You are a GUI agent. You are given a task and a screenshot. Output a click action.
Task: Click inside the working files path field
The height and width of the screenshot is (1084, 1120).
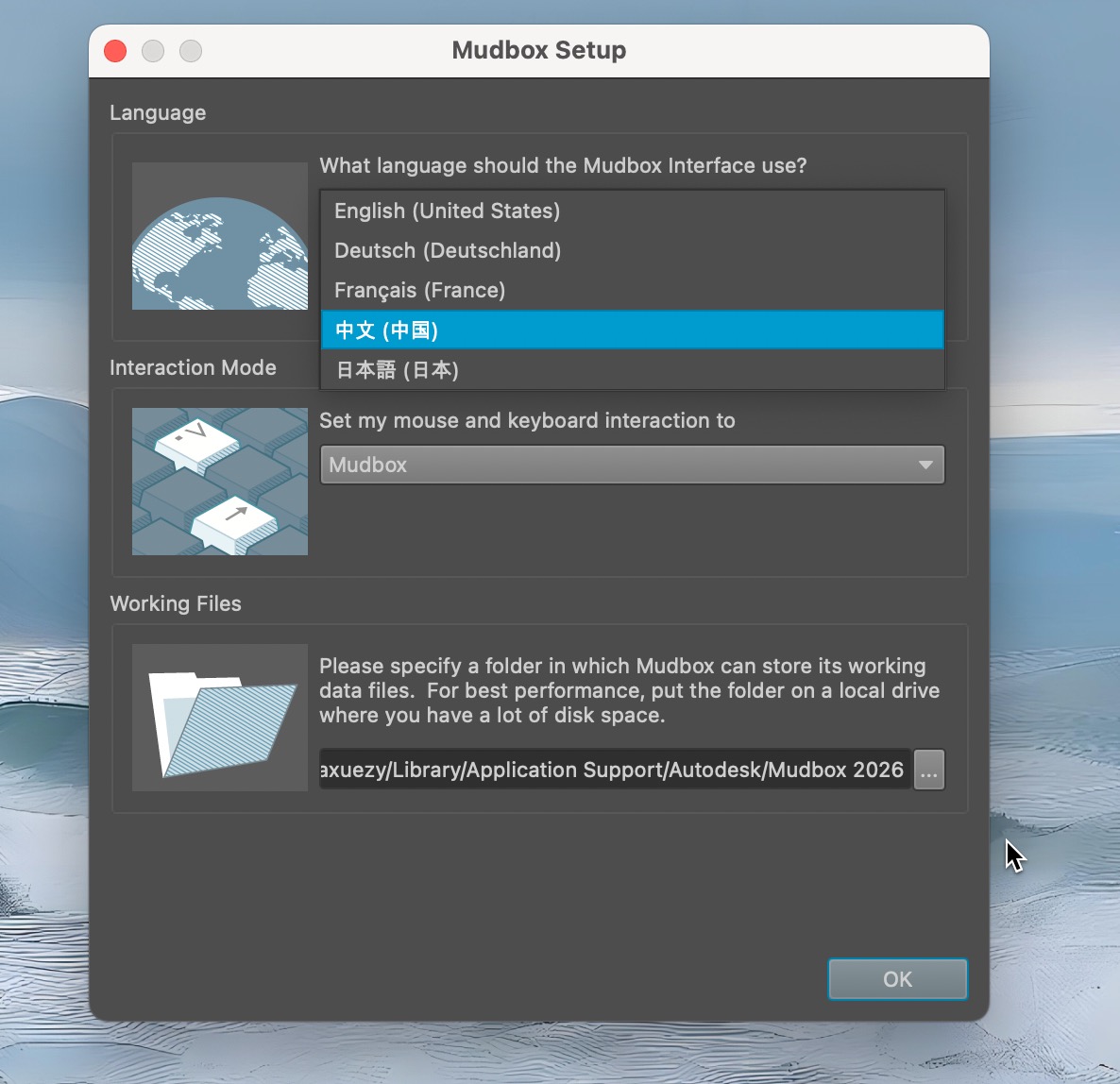[x=614, y=770]
